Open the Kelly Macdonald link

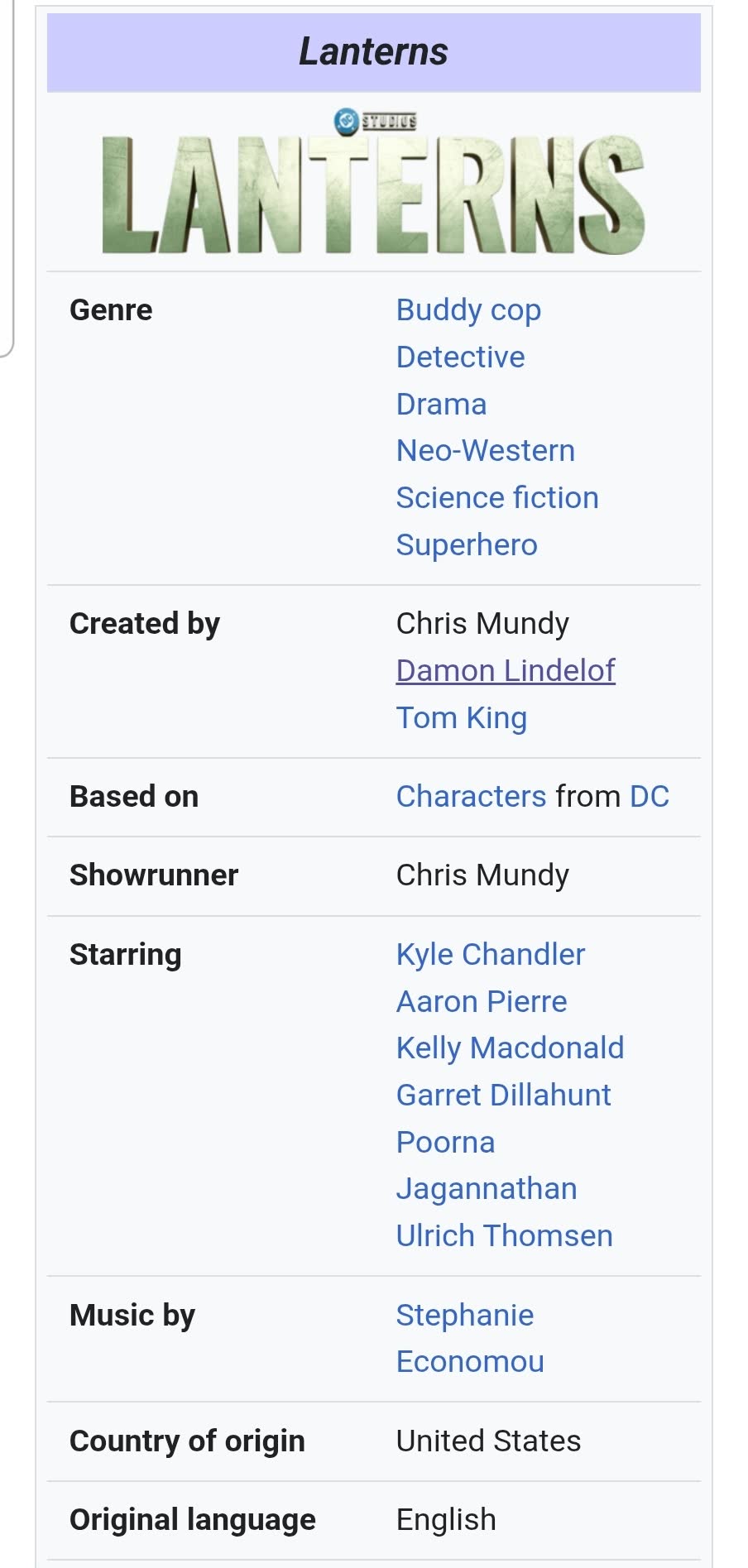click(510, 1048)
